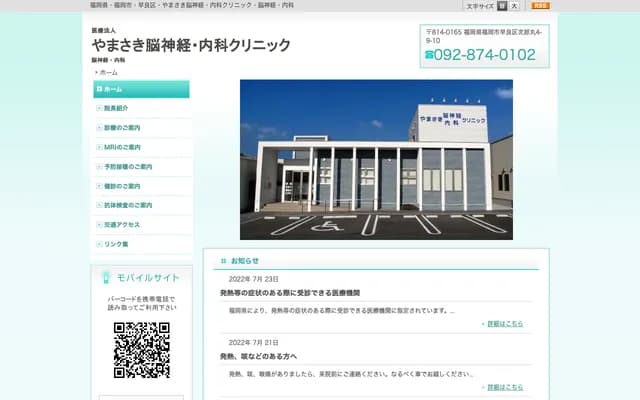Switch text size to large (大)
This screenshot has width=640, height=400.
click(x=514, y=6)
